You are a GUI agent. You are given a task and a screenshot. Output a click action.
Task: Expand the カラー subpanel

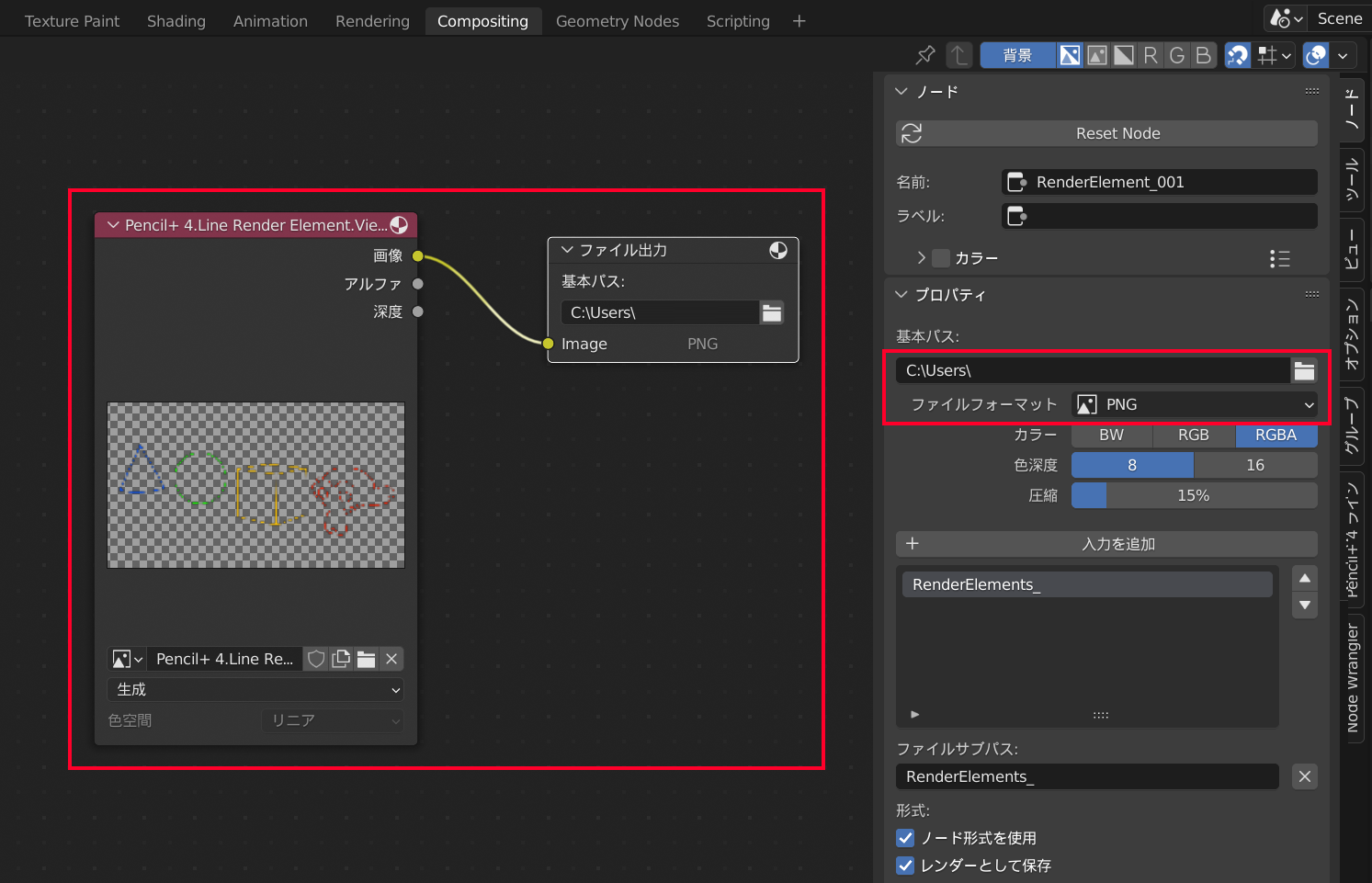click(x=921, y=258)
